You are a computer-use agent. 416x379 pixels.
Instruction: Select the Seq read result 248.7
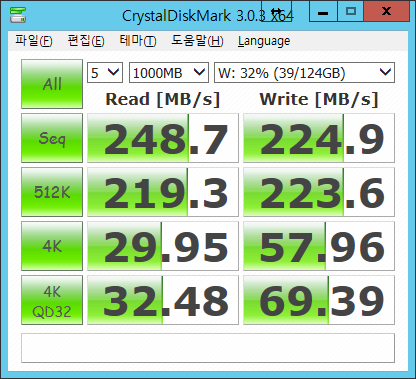tap(163, 138)
